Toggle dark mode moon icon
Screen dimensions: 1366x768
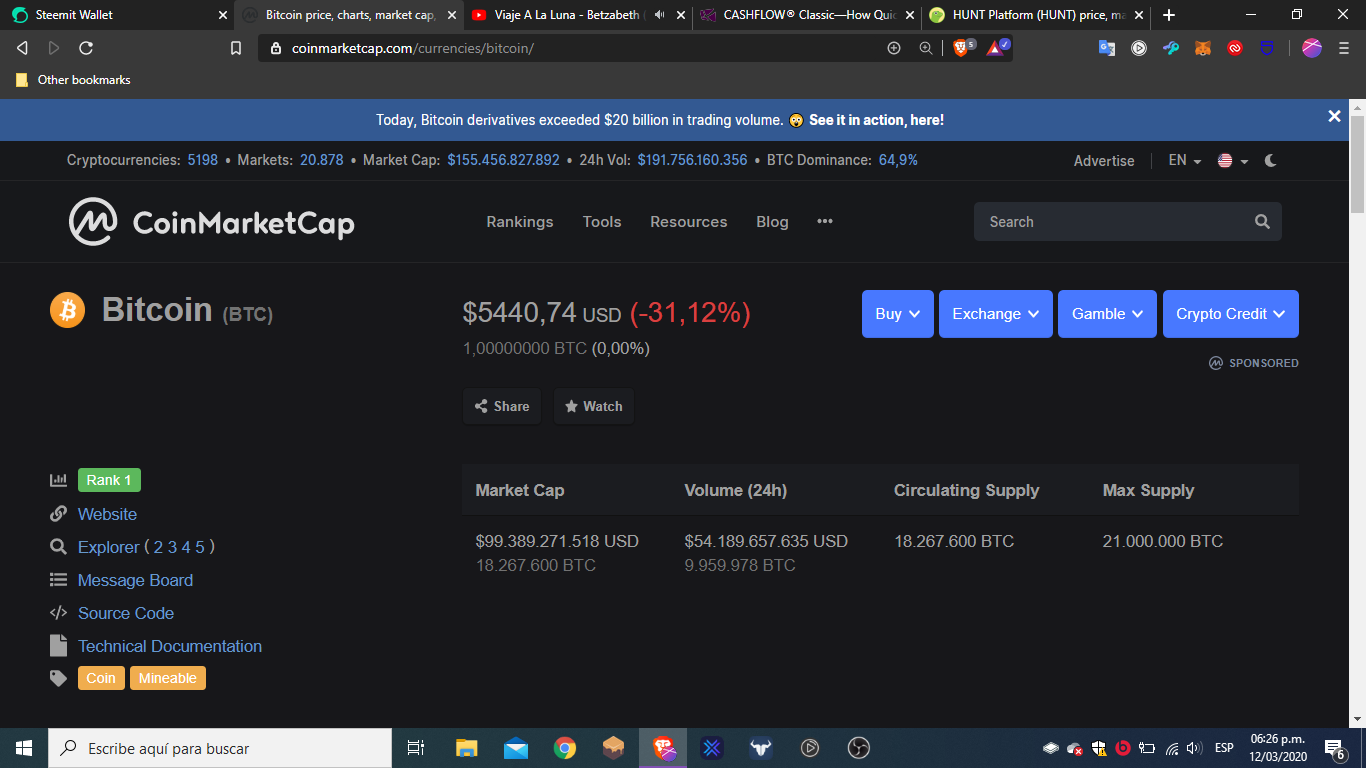pyautogui.click(x=1271, y=160)
